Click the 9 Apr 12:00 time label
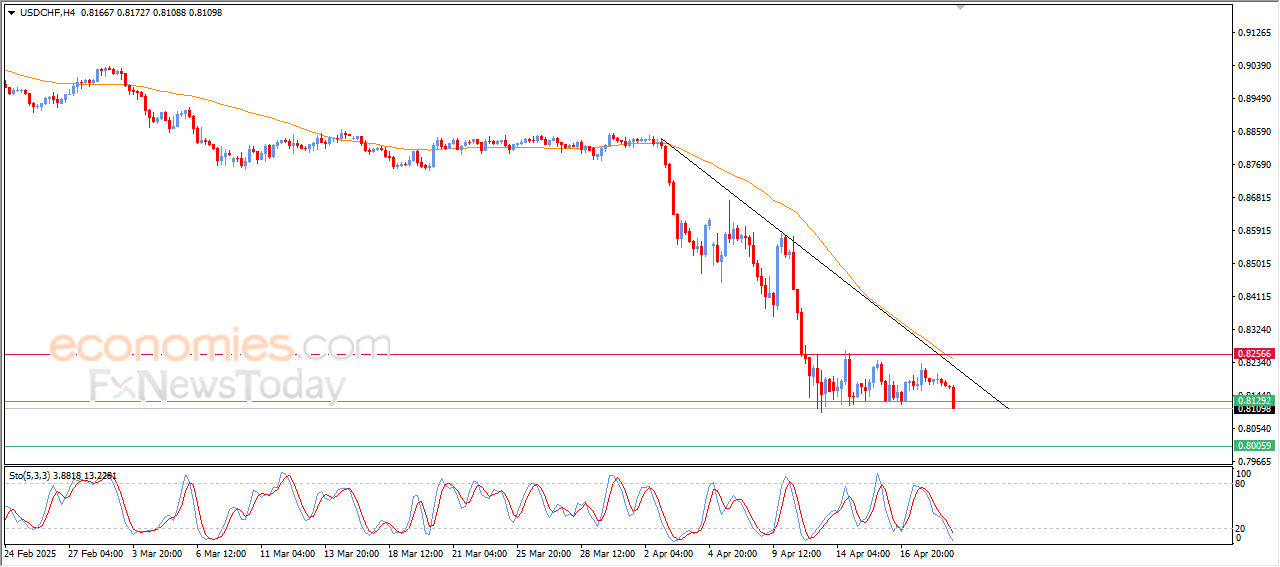1280x567 pixels. click(x=799, y=552)
